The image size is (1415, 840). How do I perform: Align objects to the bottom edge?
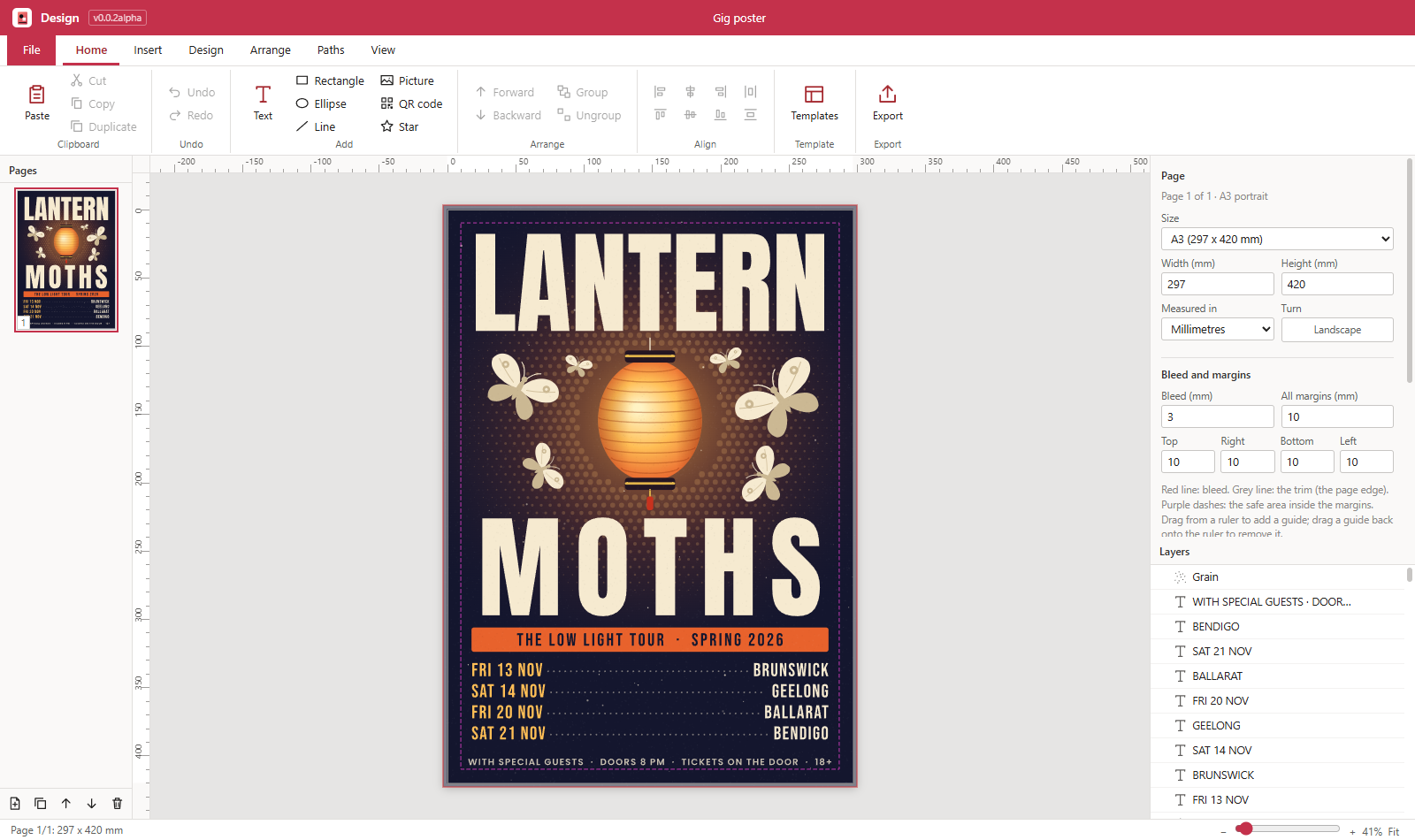pos(721,115)
